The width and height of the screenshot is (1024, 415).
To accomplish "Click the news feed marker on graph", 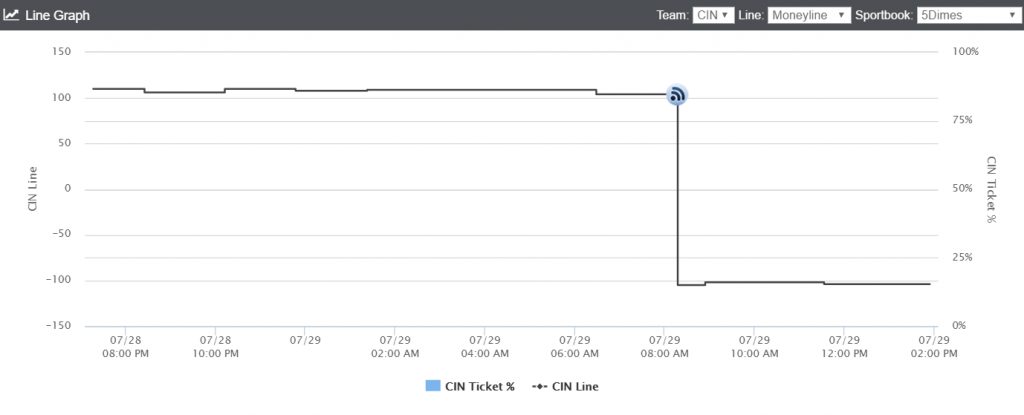I will tap(677, 95).
